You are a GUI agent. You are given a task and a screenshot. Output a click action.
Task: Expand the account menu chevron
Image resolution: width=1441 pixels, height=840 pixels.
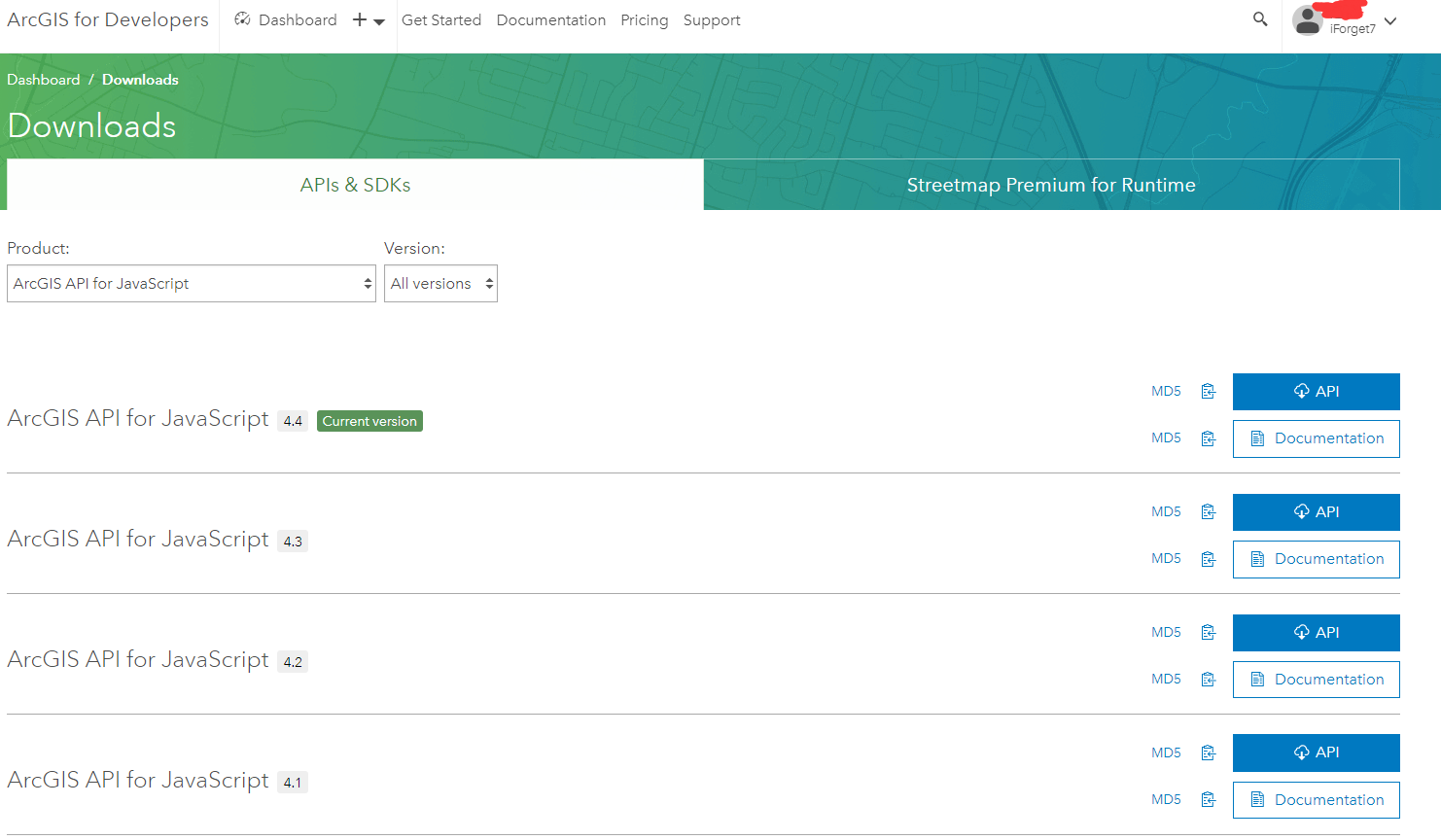1390,21
